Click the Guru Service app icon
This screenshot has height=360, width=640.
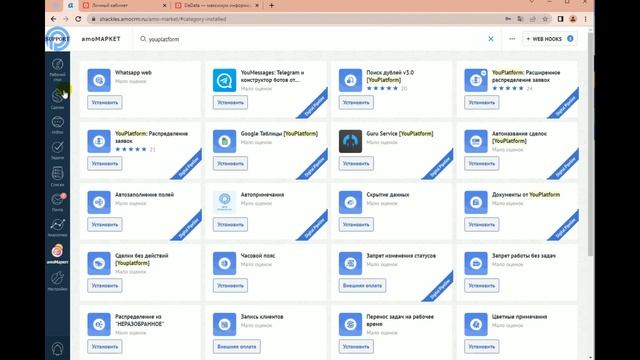[350, 141]
